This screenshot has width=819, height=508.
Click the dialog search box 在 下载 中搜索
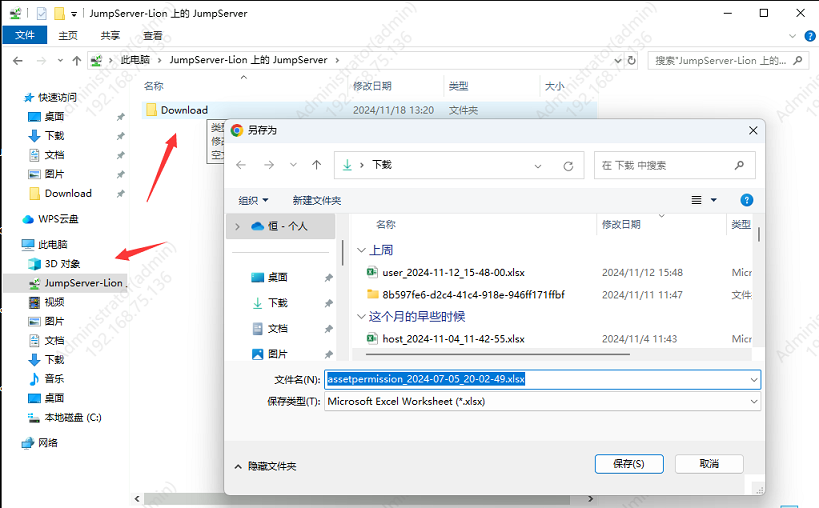(674, 166)
